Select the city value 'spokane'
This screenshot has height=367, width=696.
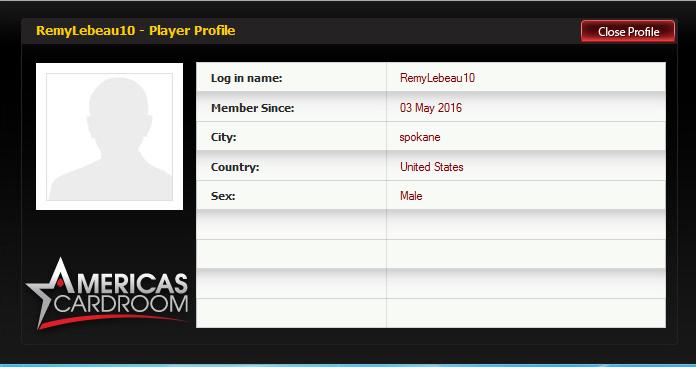(419, 137)
